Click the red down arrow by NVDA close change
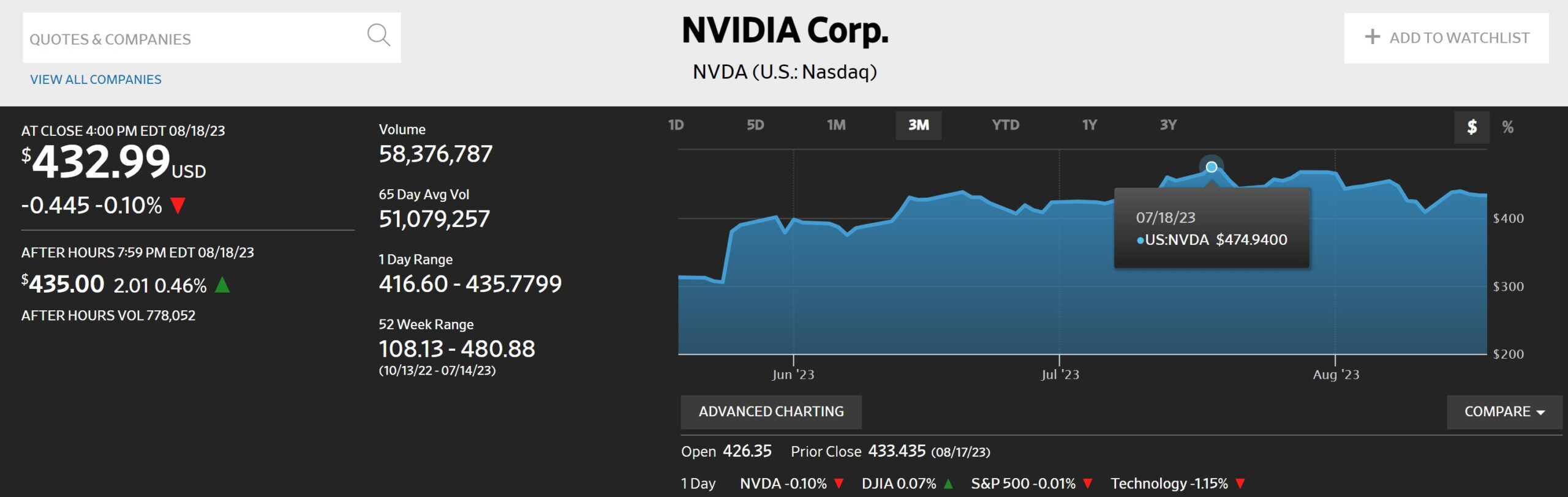 pyautogui.click(x=178, y=205)
